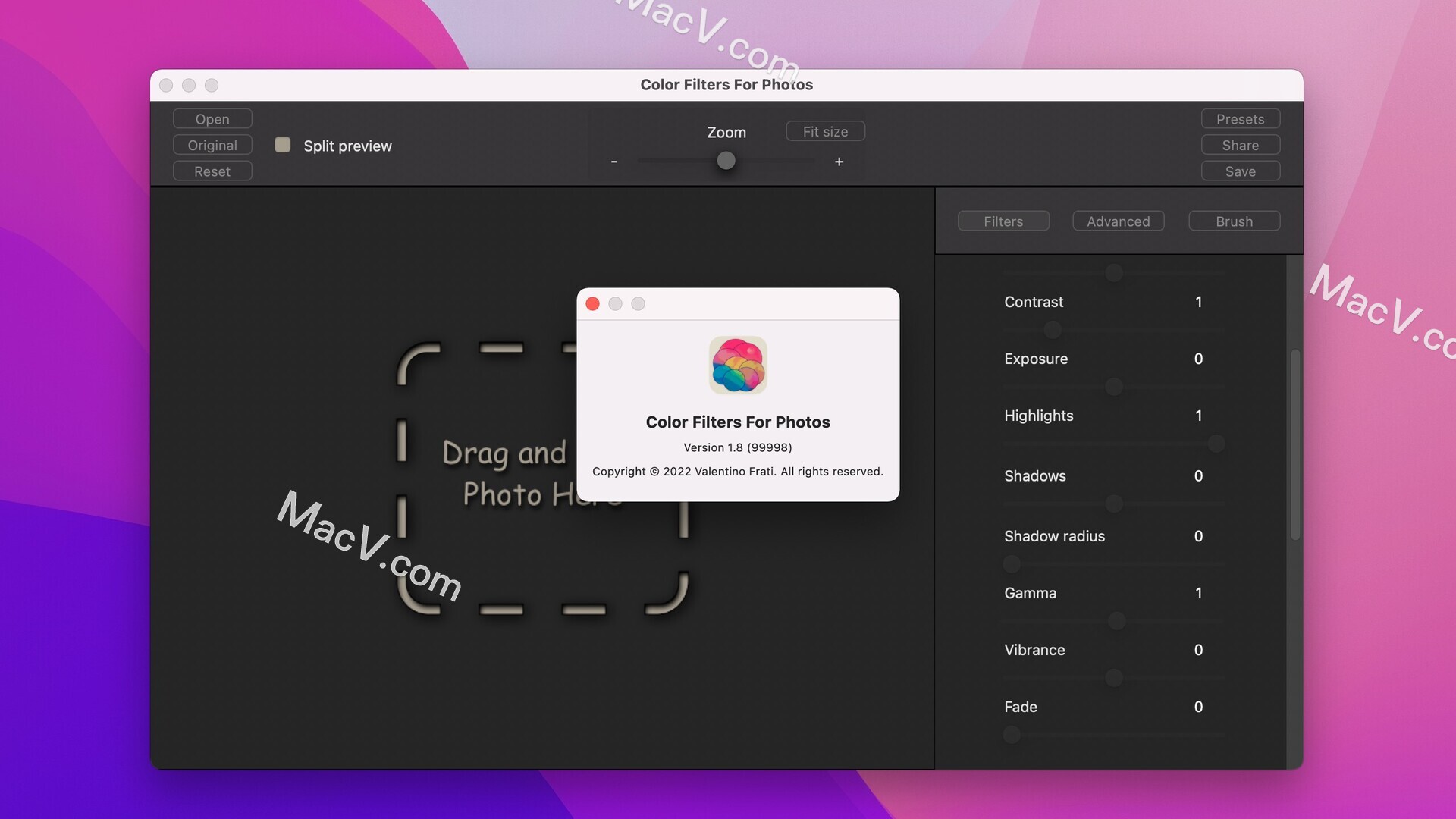Click the Shadow radius label
This screenshot has width=1456, height=819.
(1054, 536)
